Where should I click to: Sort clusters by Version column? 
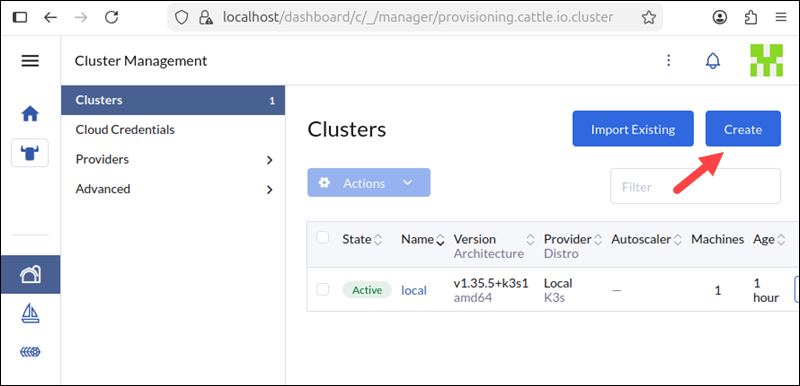pyautogui.click(x=494, y=239)
